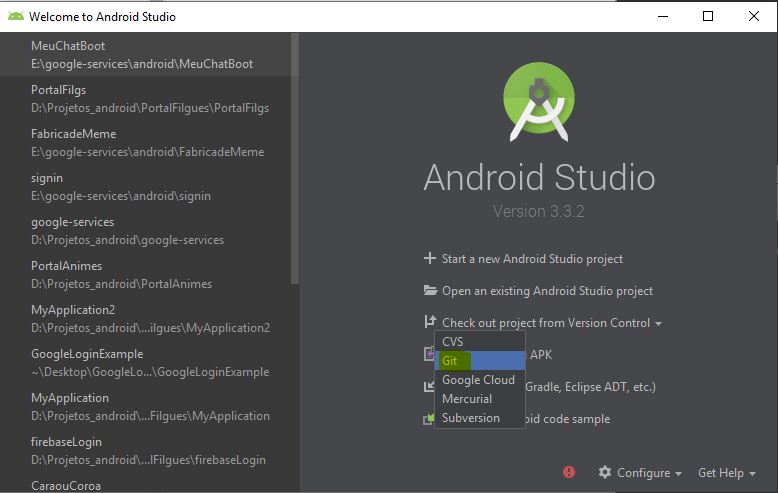Select Git from the checkout menu
Image resolution: width=778 pixels, height=493 pixels.
click(x=480, y=361)
